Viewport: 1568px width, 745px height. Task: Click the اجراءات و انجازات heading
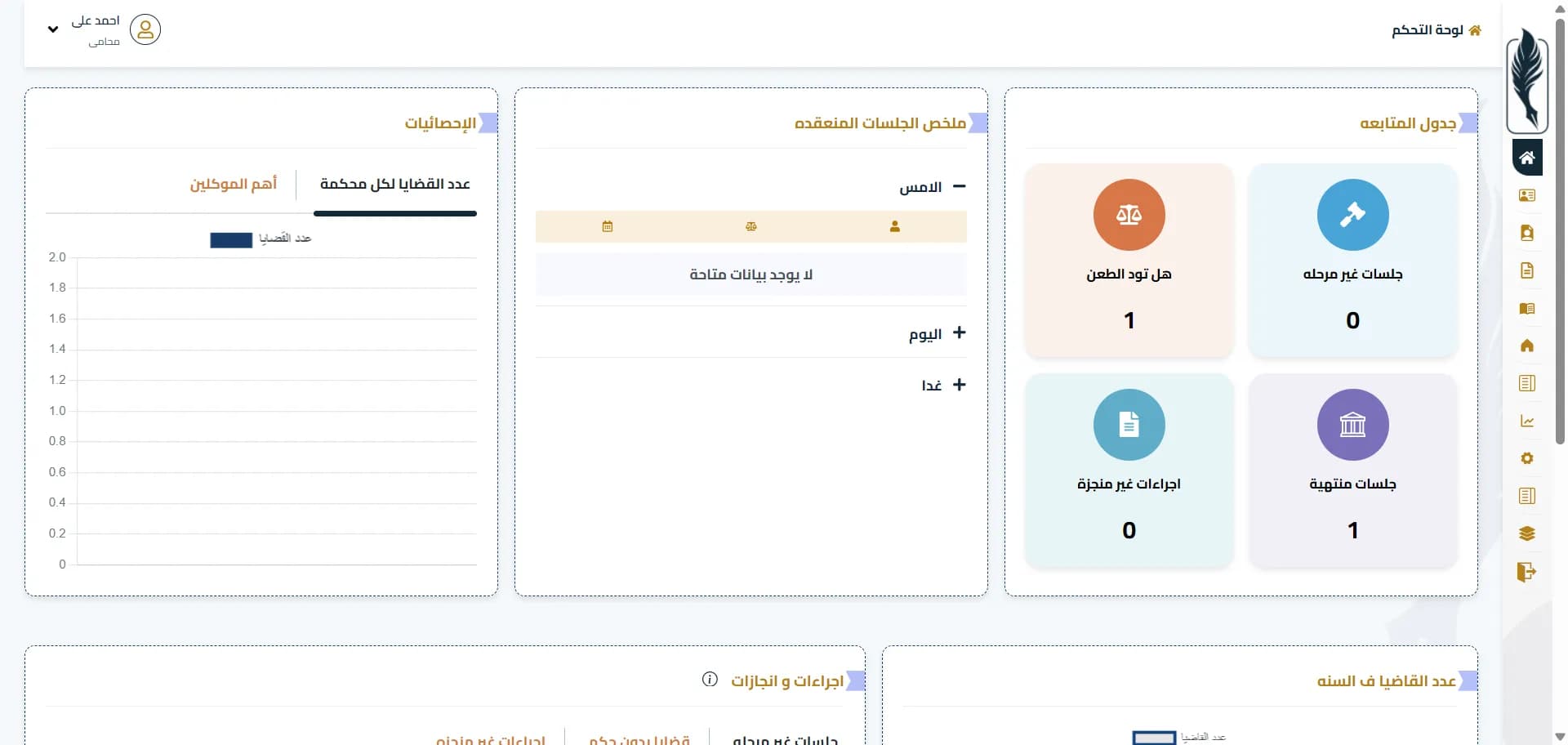(787, 681)
